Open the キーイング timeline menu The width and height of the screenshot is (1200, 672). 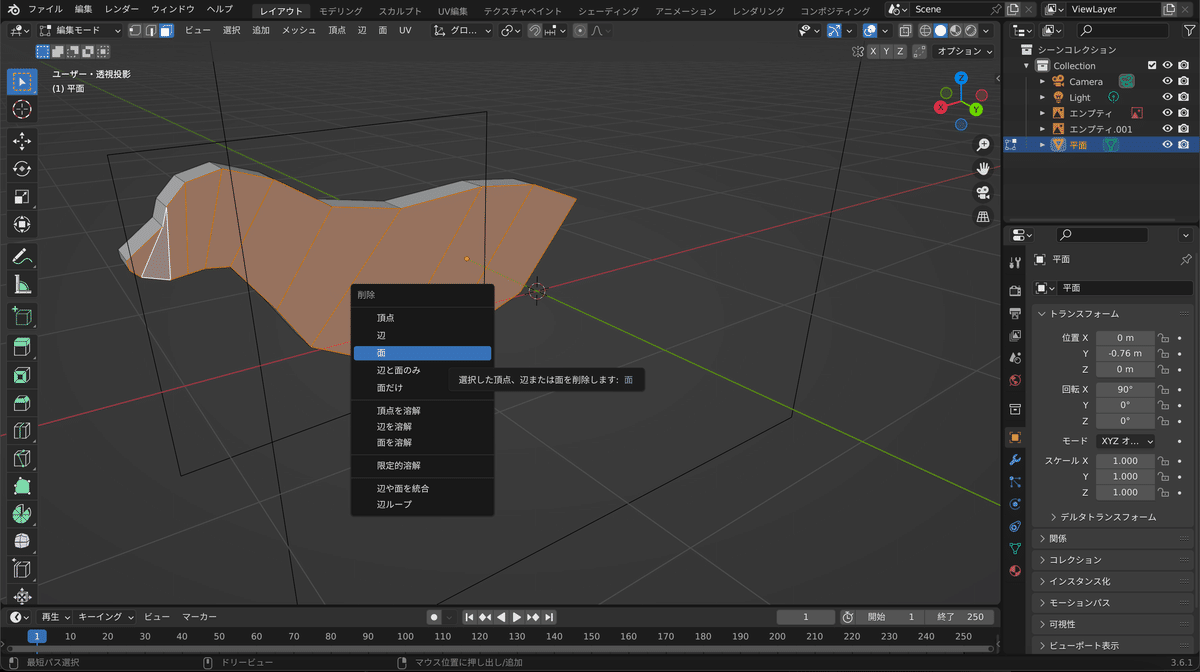click(x=105, y=617)
